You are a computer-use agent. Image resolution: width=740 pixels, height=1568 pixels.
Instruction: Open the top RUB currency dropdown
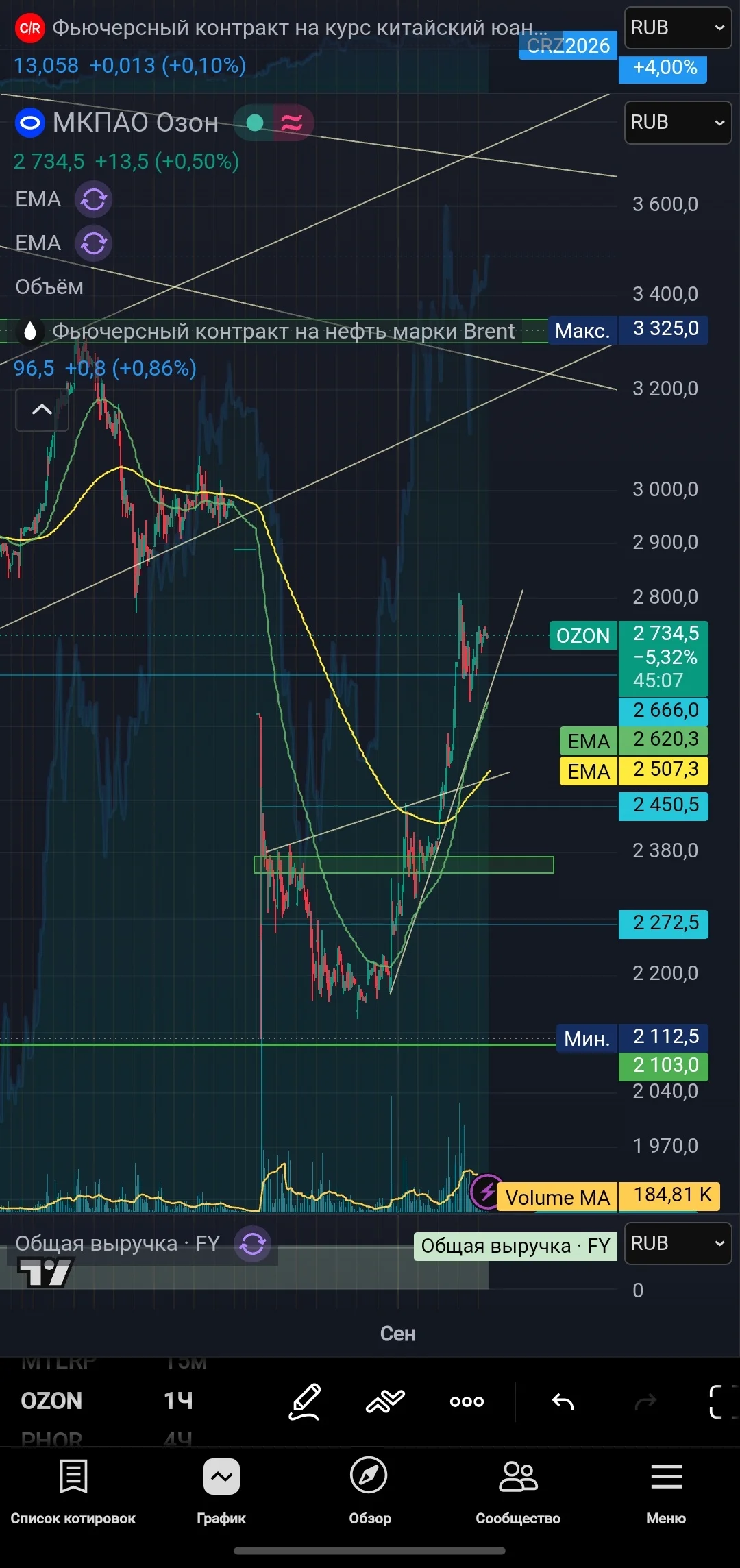678,27
